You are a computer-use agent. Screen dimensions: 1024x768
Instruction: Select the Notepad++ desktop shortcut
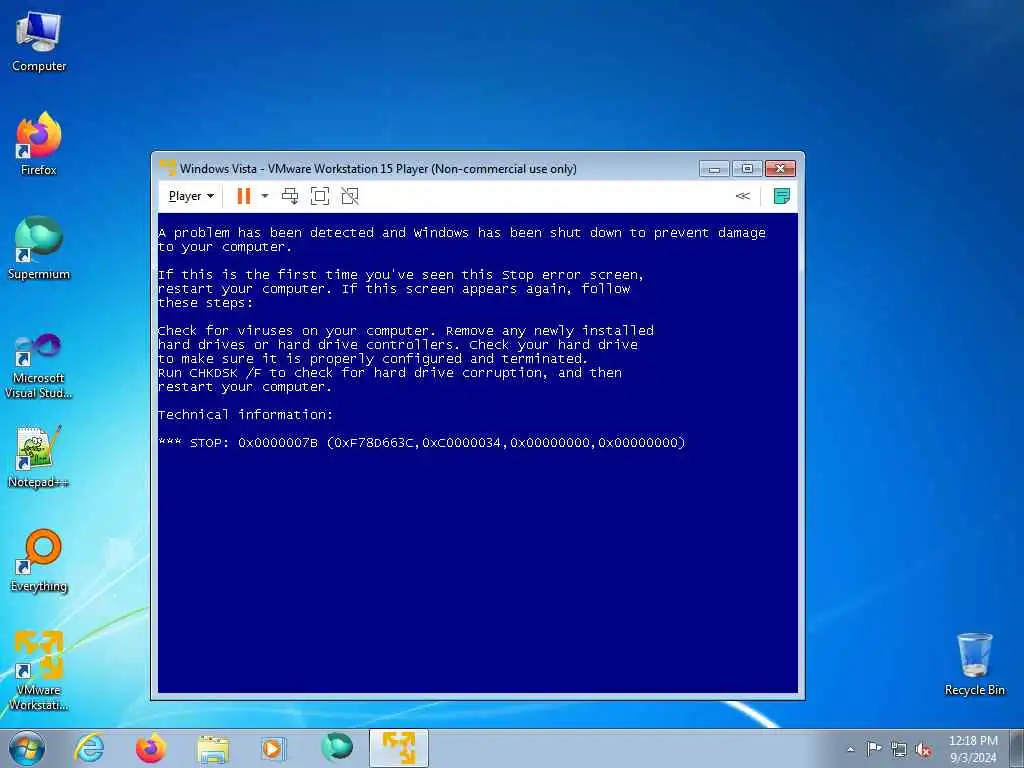coord(39,456)
